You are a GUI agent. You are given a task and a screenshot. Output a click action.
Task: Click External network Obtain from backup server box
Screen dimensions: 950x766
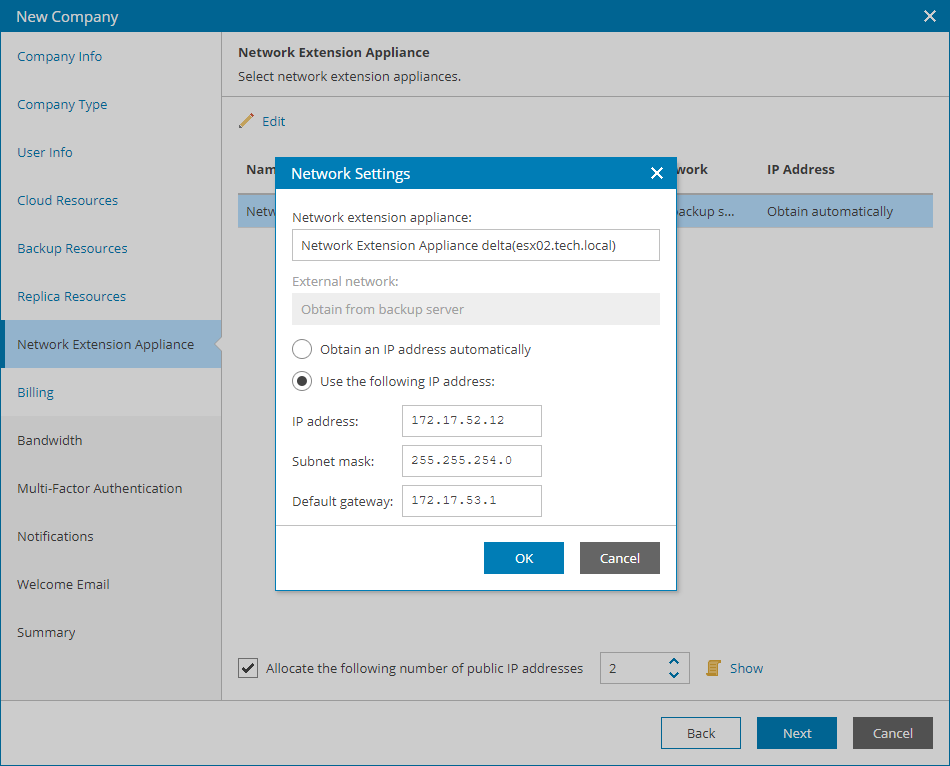(x=476, y=309)
